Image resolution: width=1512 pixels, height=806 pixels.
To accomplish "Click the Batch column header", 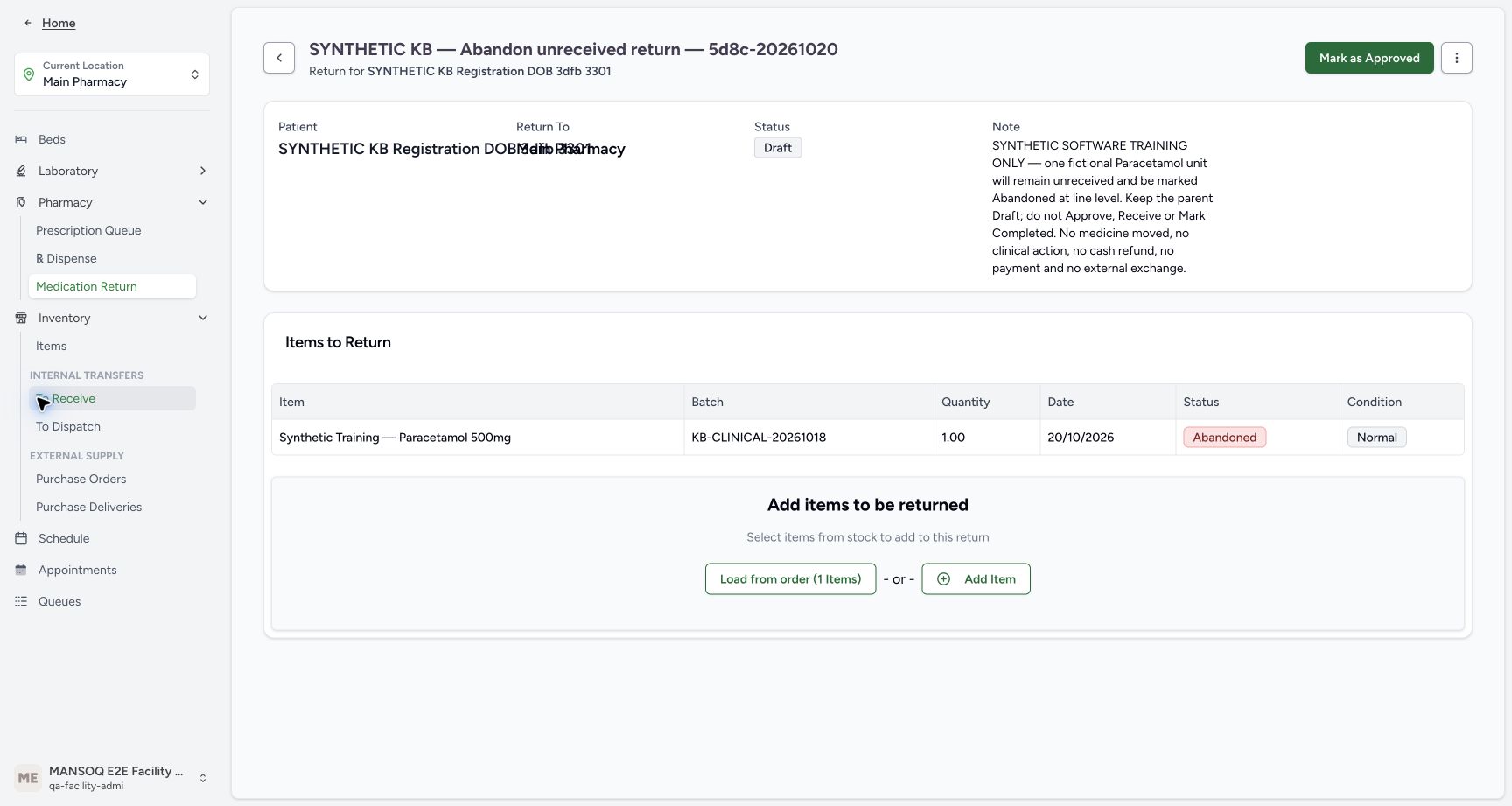I will 809,402.
